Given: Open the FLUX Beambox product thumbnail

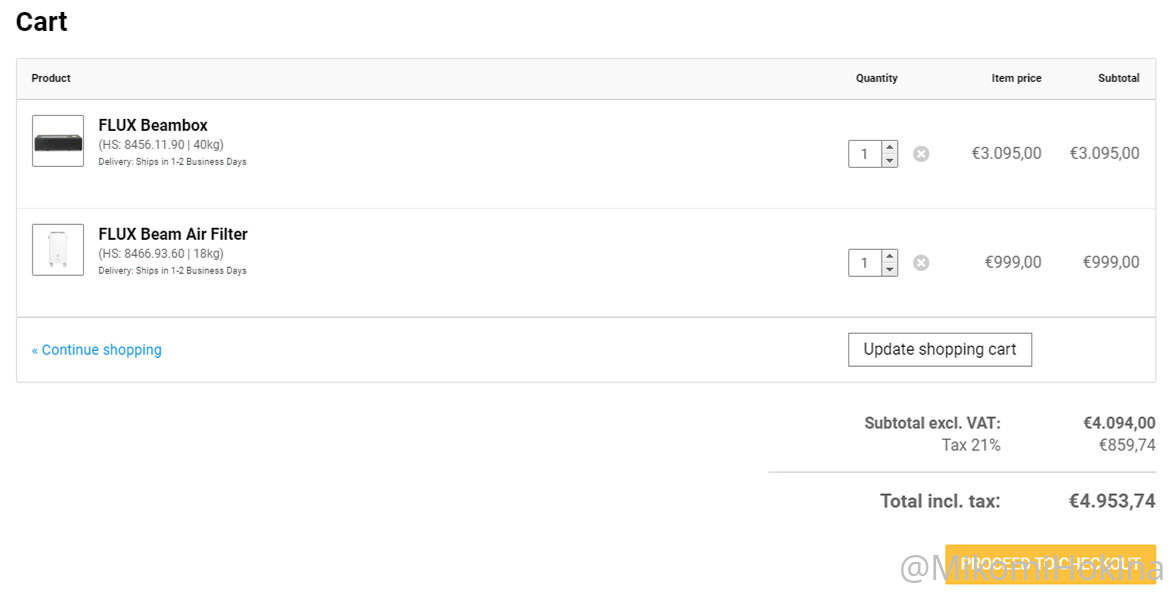Looking at the screenshot, I should [58, 141].
